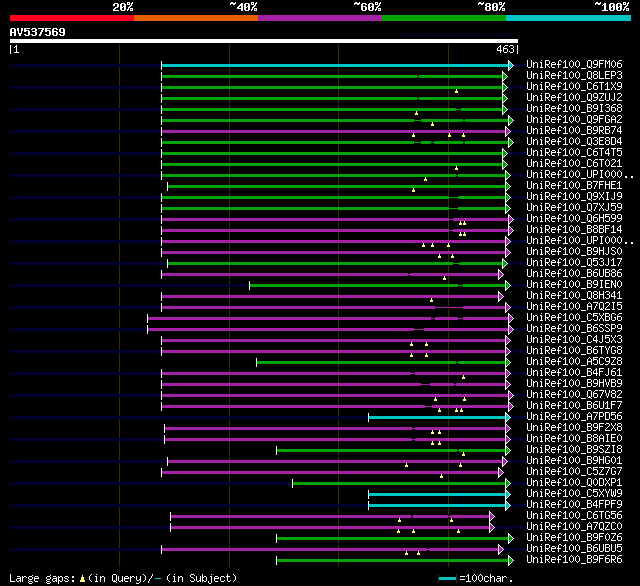Click the purple ~60% identity legend segment

320,18
